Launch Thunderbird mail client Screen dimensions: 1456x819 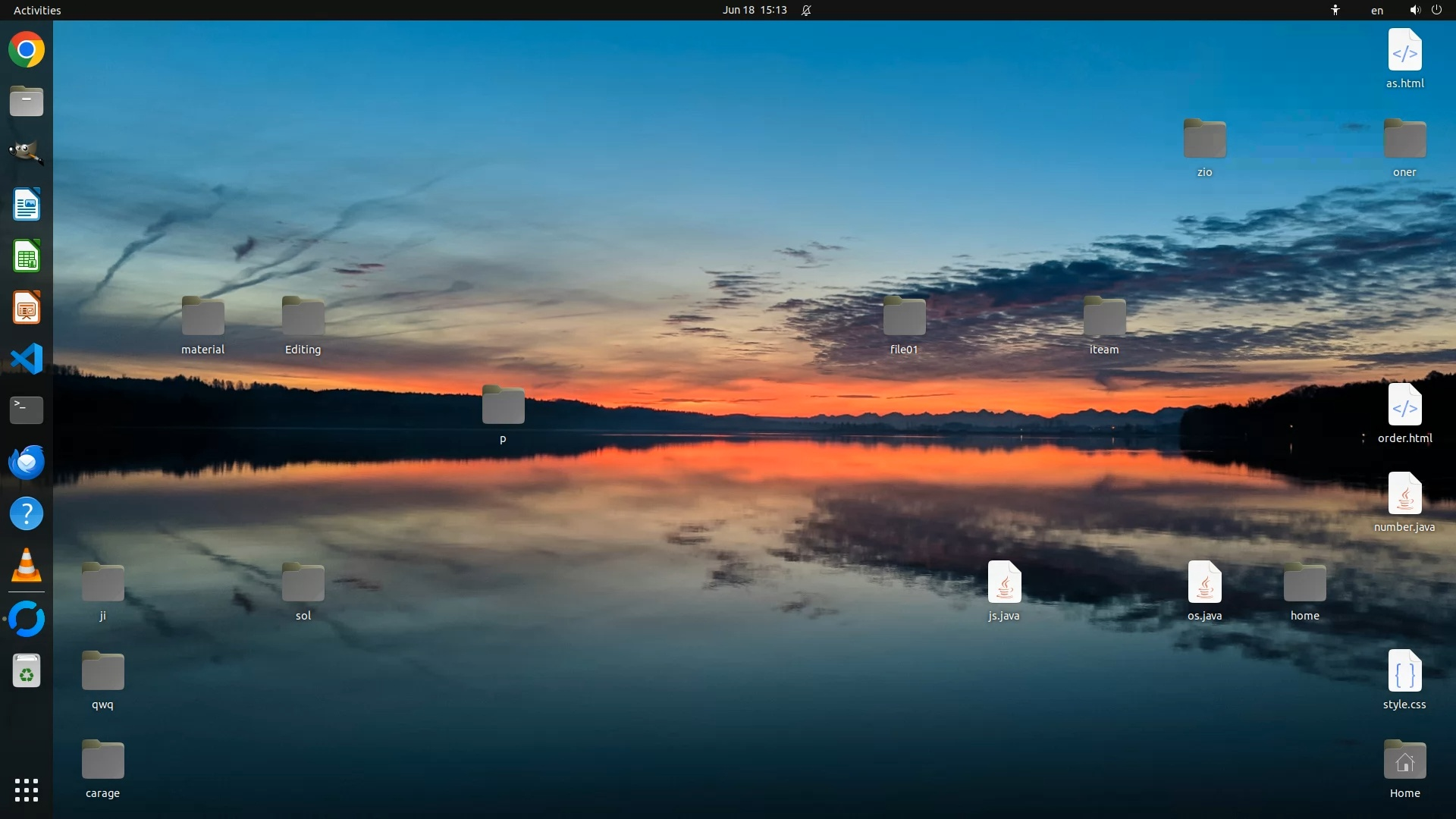[27, 462]
